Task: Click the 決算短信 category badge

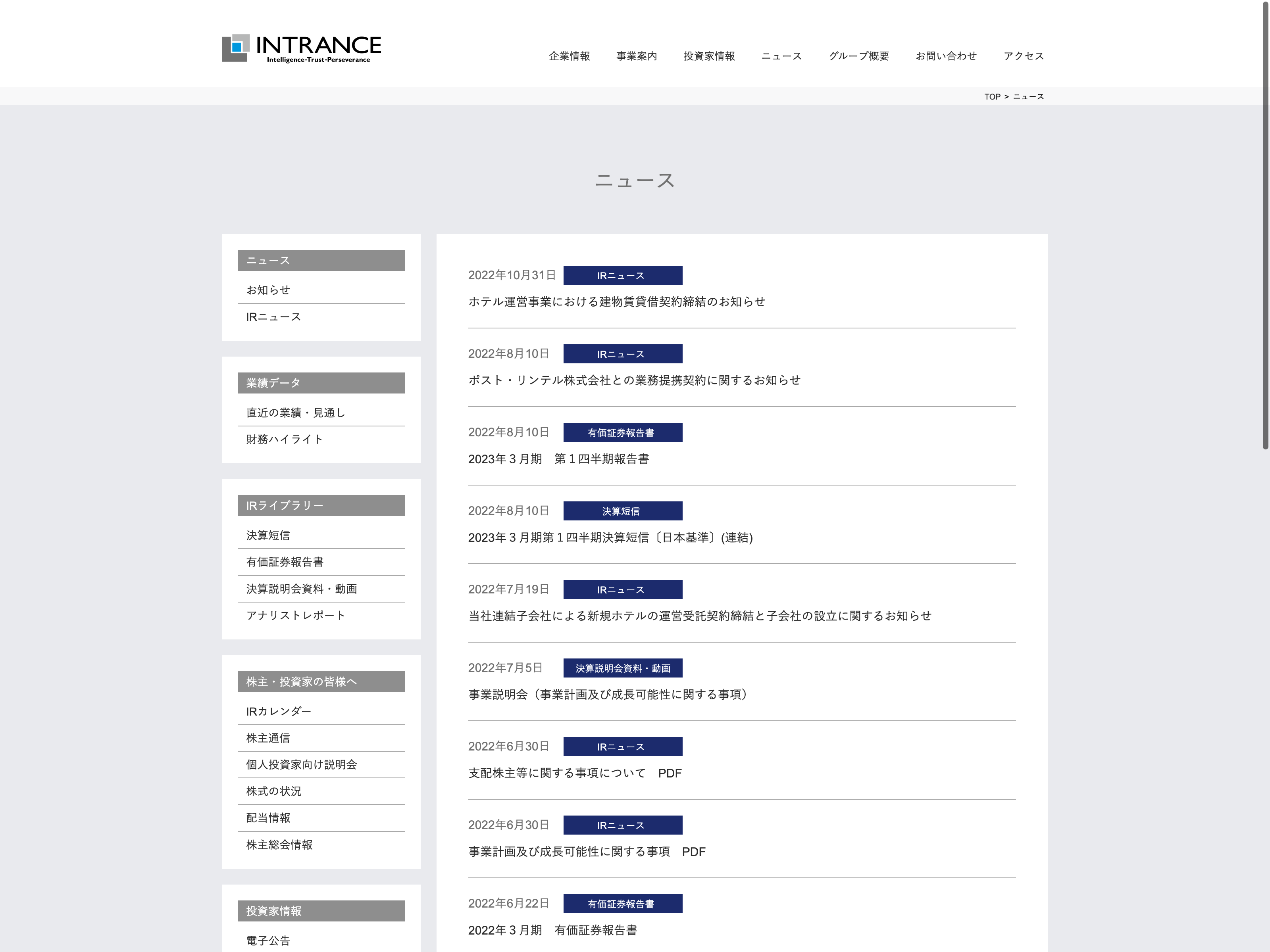Action: 622,511
